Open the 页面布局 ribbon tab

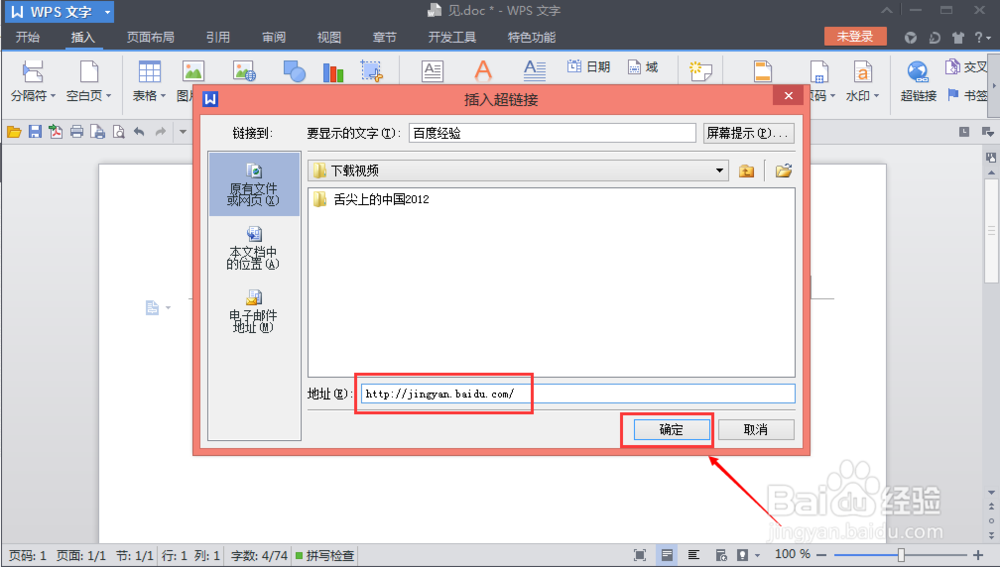pos(151,37)
